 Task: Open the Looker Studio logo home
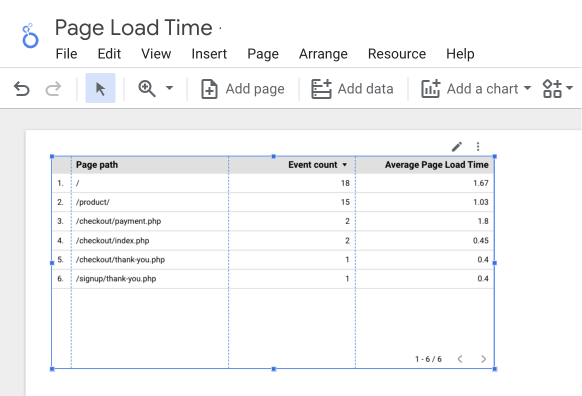tap(30, 36)
